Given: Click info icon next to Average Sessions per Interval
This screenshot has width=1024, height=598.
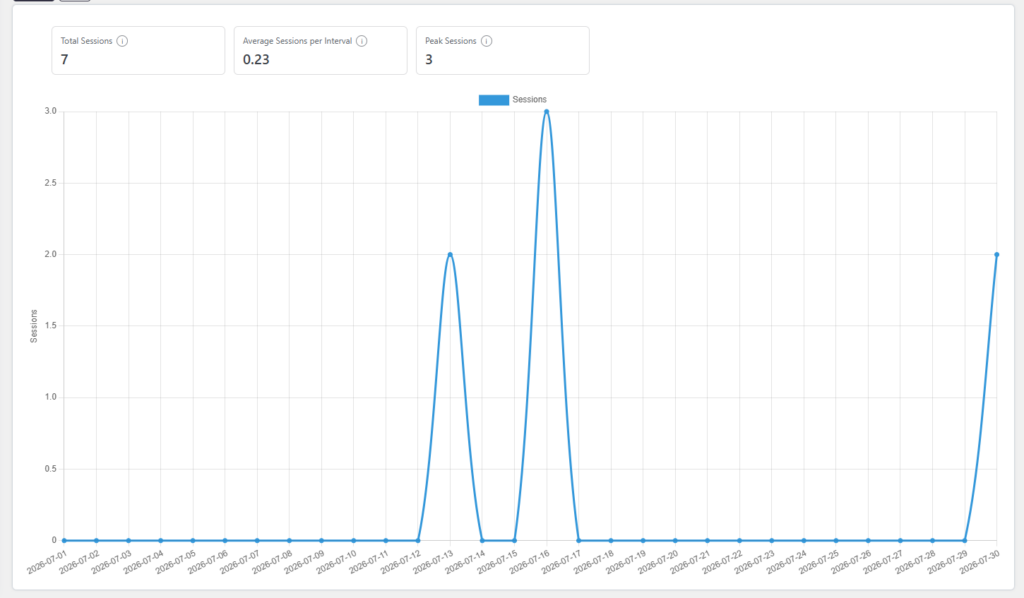Looking at the screenshot, I should click(362, 41).
